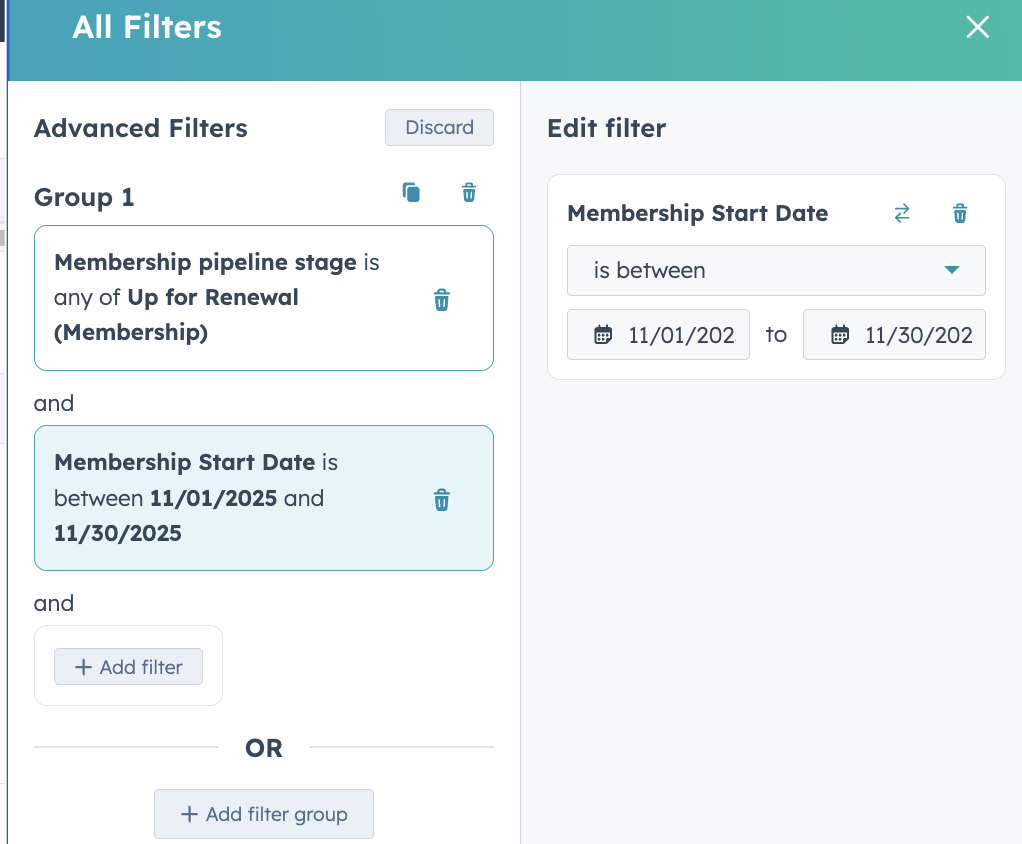
Task: Open calendar picker for the 11/30 end date
Action: 840,335
